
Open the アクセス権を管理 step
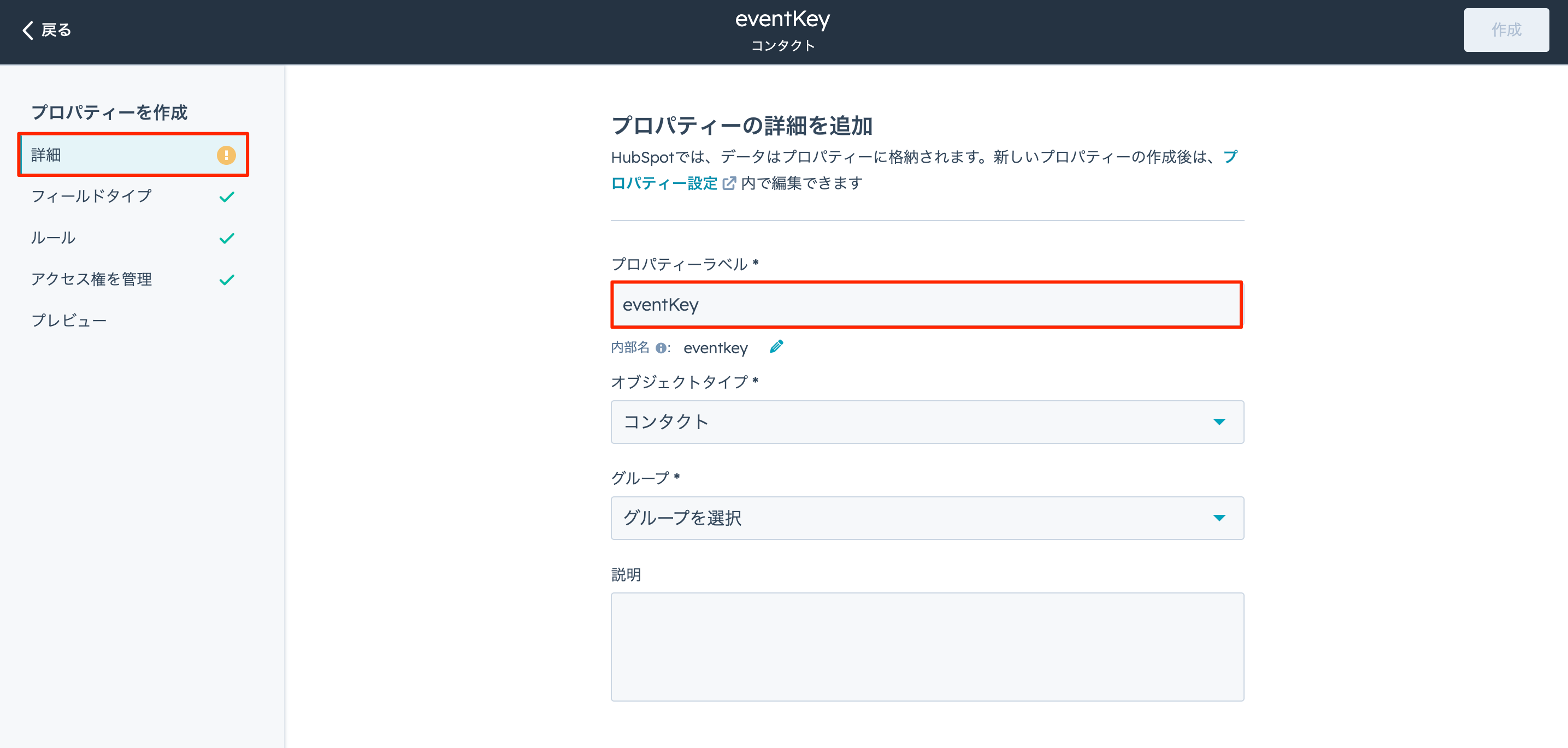133,279
